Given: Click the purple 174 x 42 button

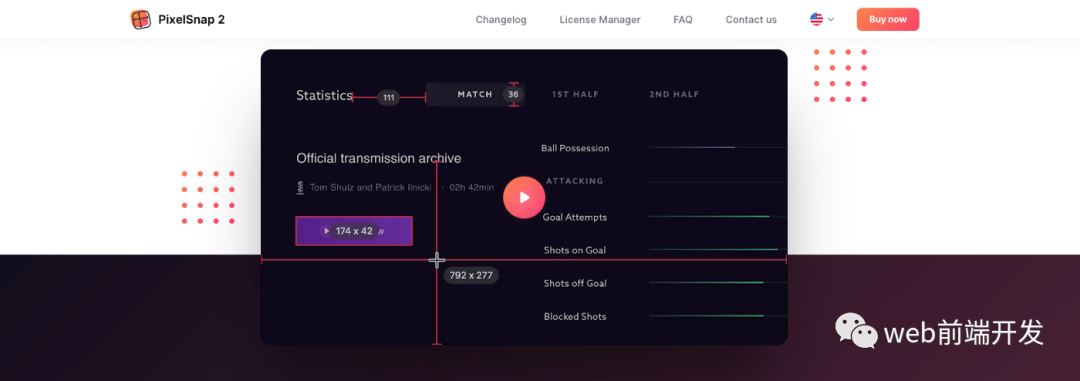Looking at the screenshot, I should click(x=354, y=231).
